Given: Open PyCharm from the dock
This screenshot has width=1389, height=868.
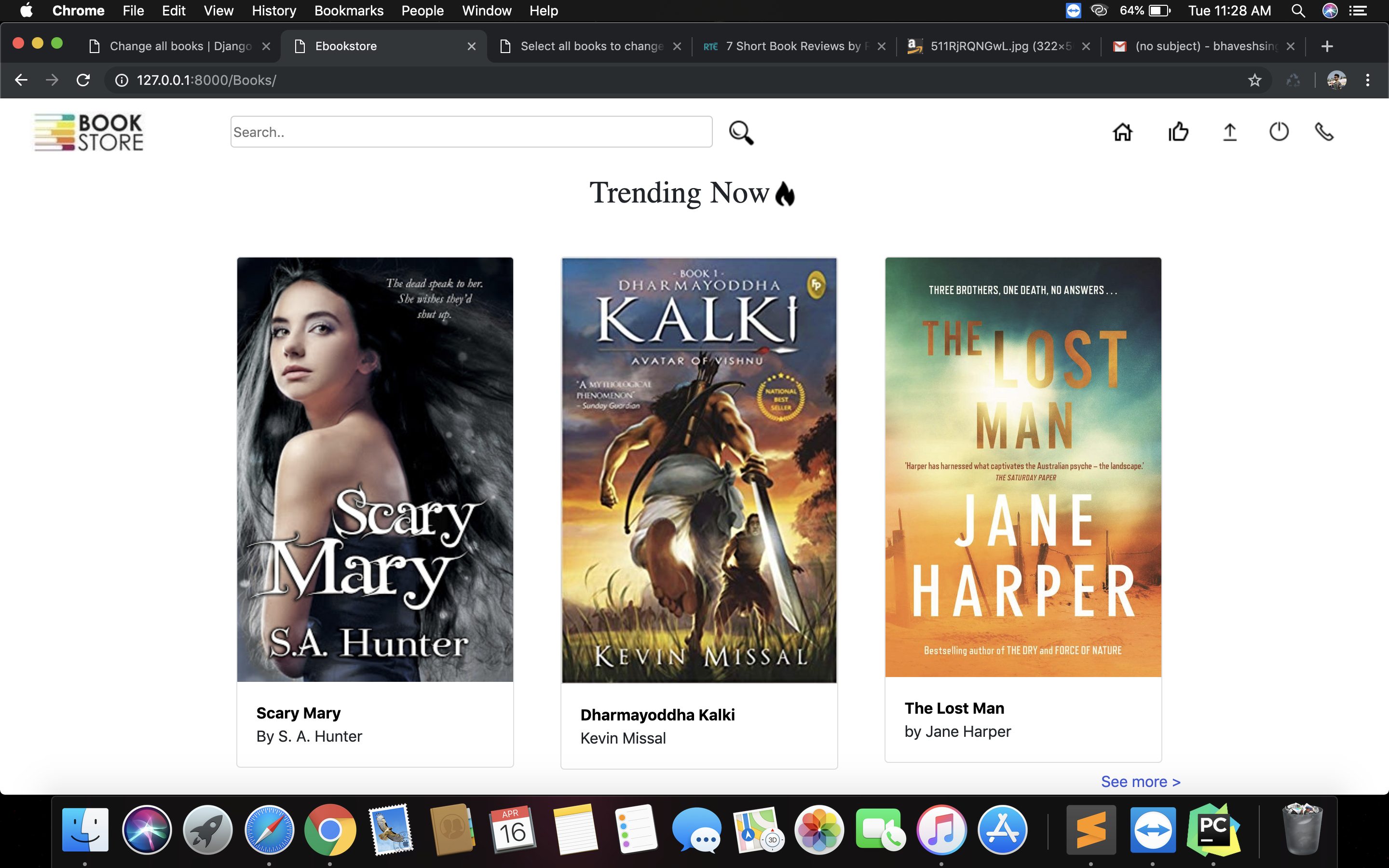Looking at the screenshot, I should [x=1212, y=830].
